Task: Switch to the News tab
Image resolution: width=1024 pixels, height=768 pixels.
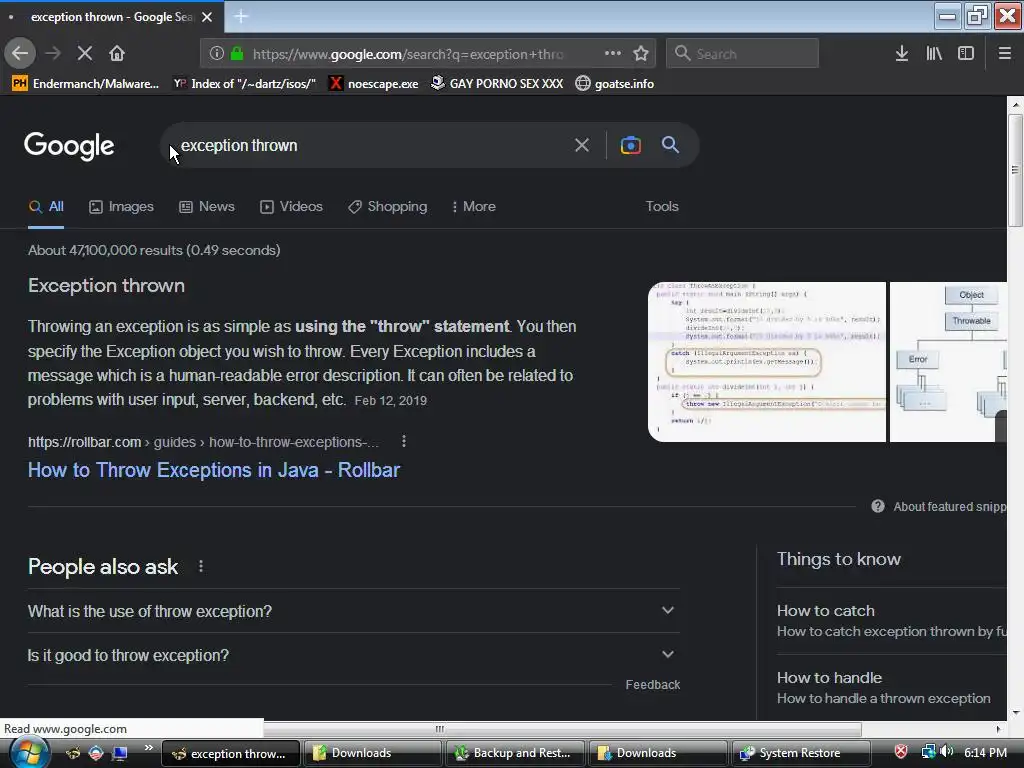Action: [207, 206]
